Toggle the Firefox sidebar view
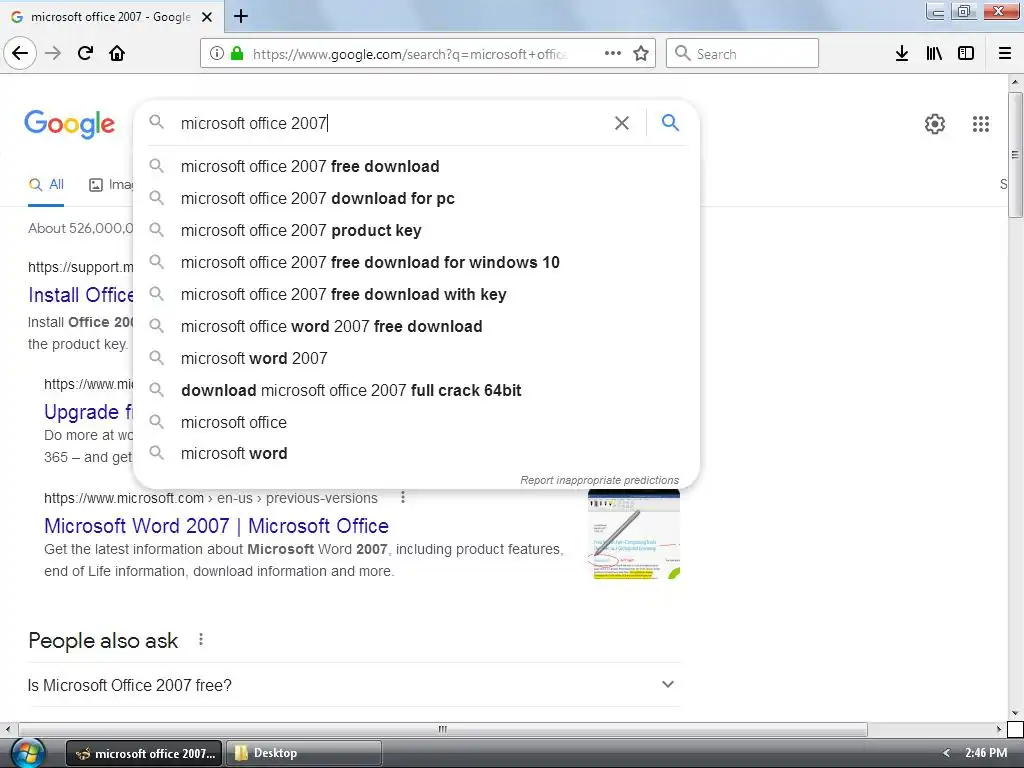This screenshot has width=1024, height=768. click(966, 53)
